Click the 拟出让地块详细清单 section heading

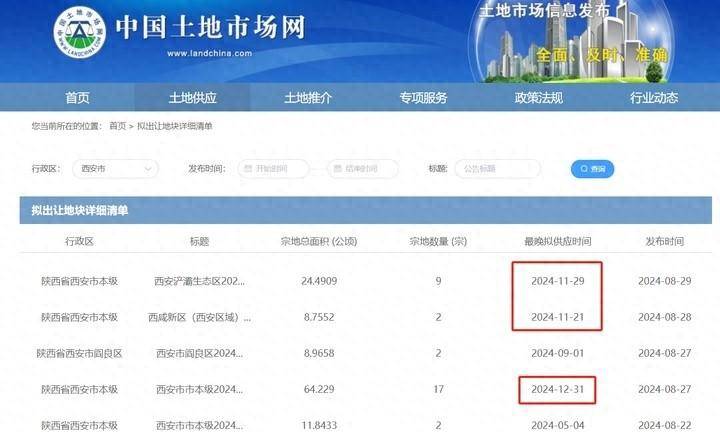[x=79, y=210]
